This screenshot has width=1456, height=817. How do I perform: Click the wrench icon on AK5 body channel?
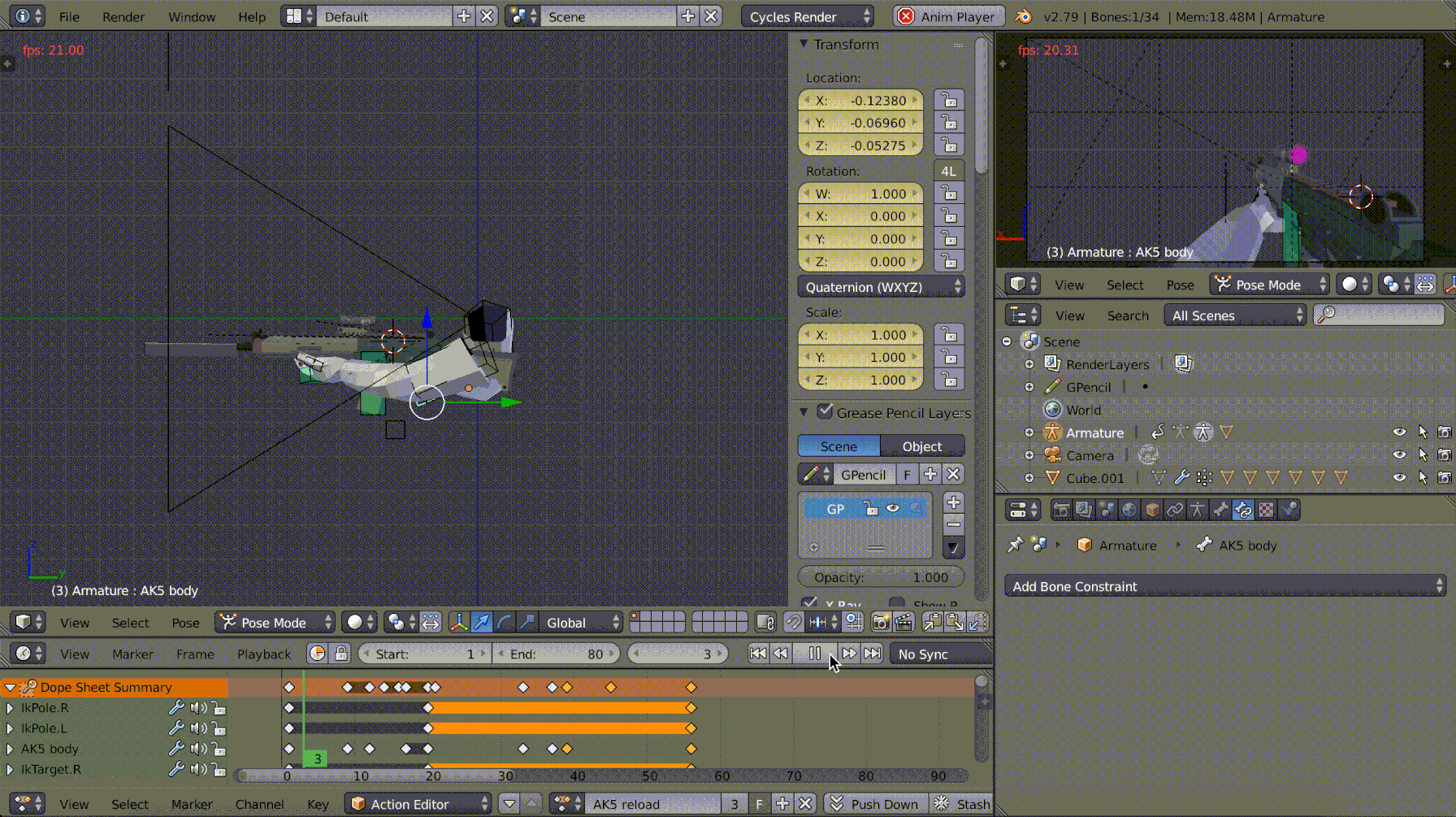pos(176,749)
